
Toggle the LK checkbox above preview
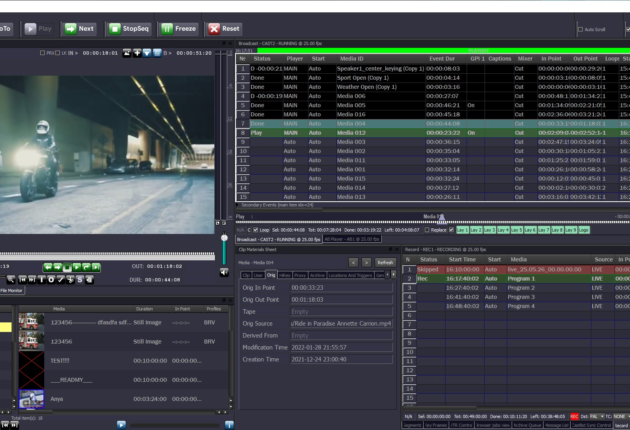tap(57, 53)
